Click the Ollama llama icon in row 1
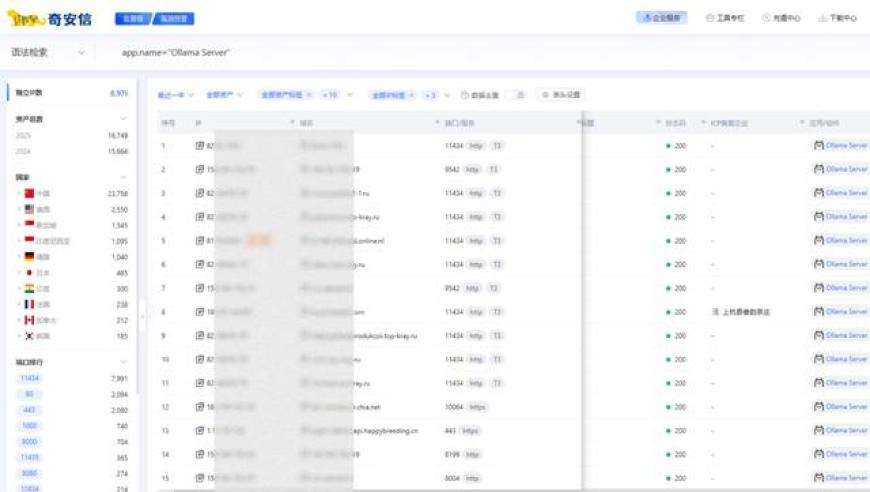 pyautogui.click(x=819, y=145)
